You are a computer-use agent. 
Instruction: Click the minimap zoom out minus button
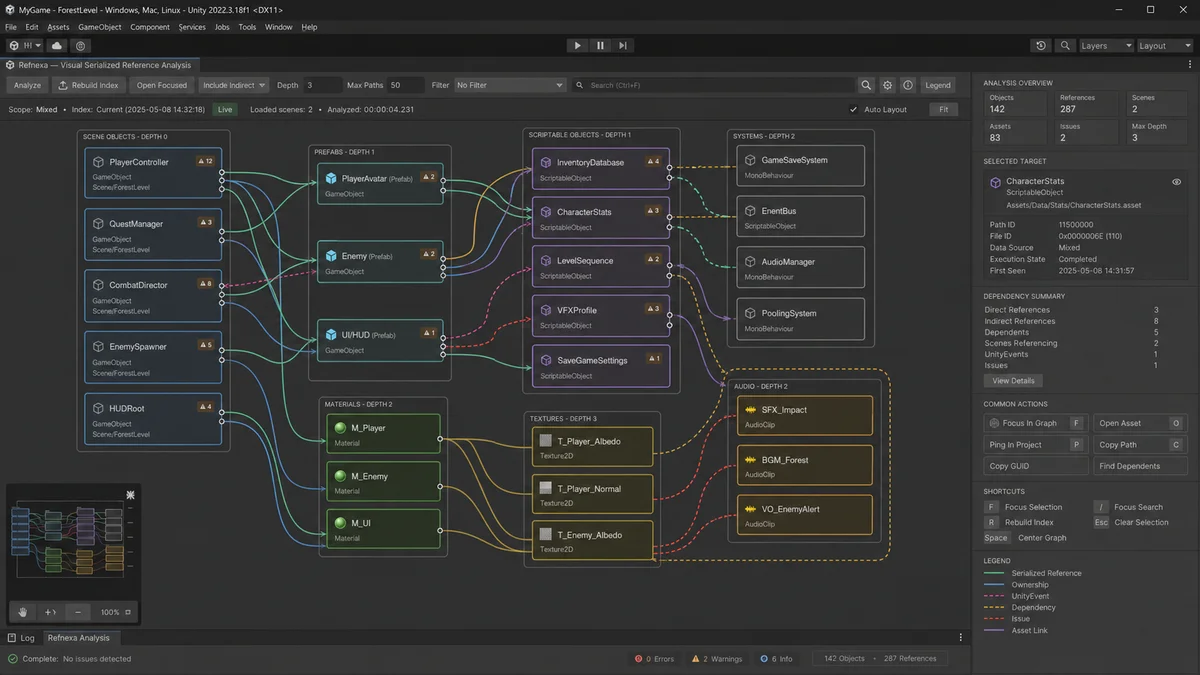pyautogui.click(x=78, y=612)
